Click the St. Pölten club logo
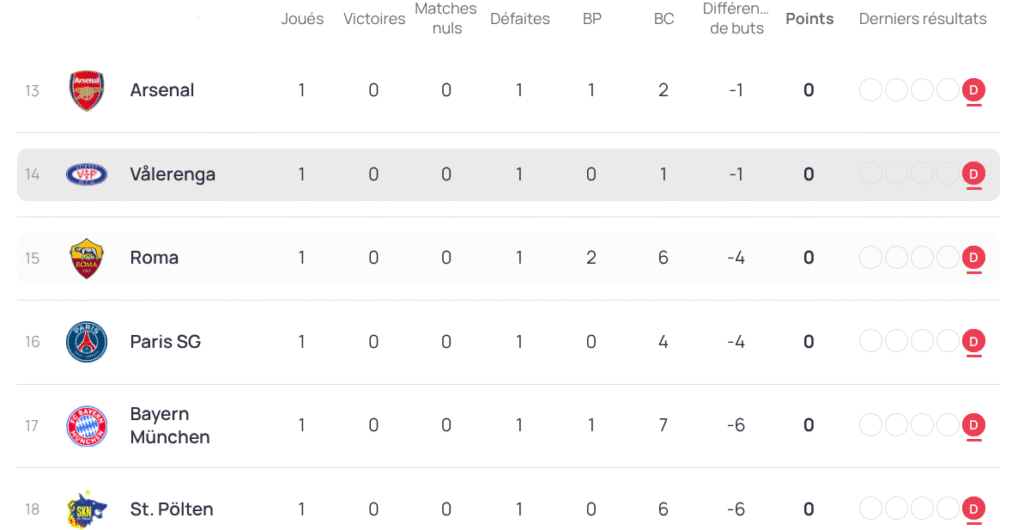This screenshot has height=530, width=1024. (86, 509)
